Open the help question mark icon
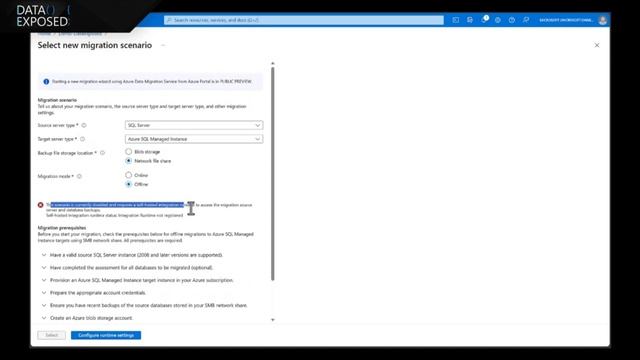The height and width of the screenshot is (360, 640). click(x=512, y=20)
